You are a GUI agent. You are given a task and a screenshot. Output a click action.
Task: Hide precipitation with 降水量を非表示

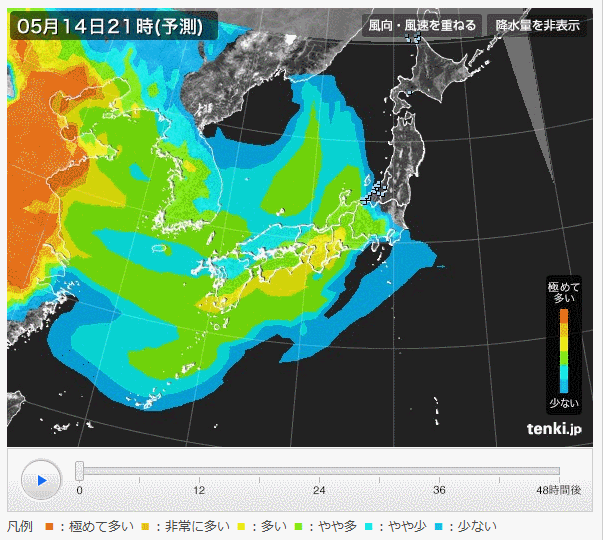pos(538,25)
